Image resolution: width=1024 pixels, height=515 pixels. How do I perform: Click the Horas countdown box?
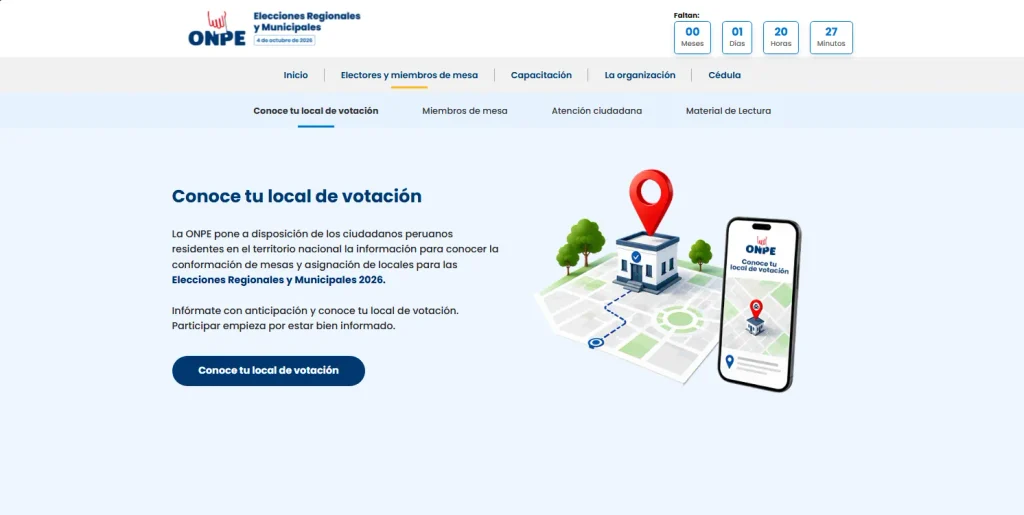[780, 38]
